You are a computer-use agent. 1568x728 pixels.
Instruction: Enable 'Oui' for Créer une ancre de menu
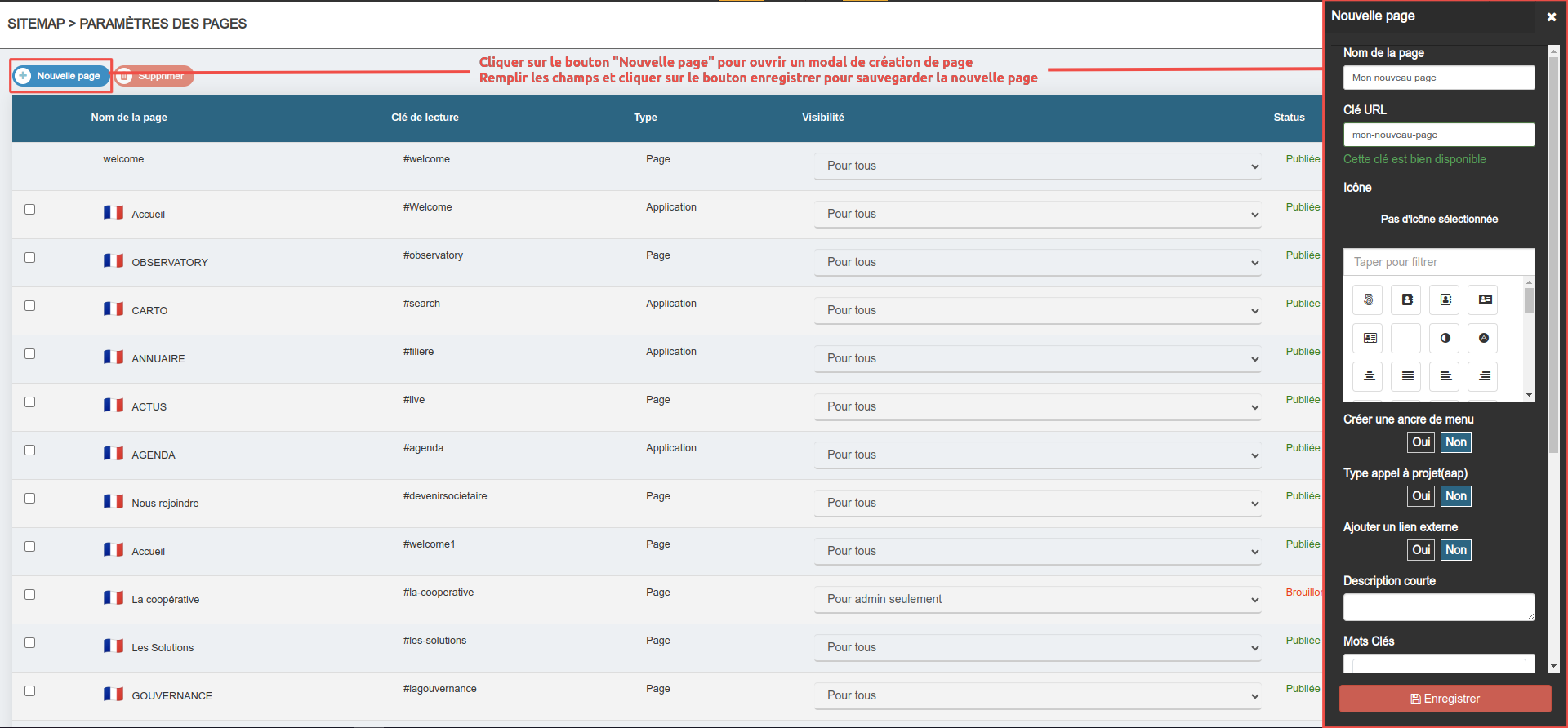[x=1421, y=442]
